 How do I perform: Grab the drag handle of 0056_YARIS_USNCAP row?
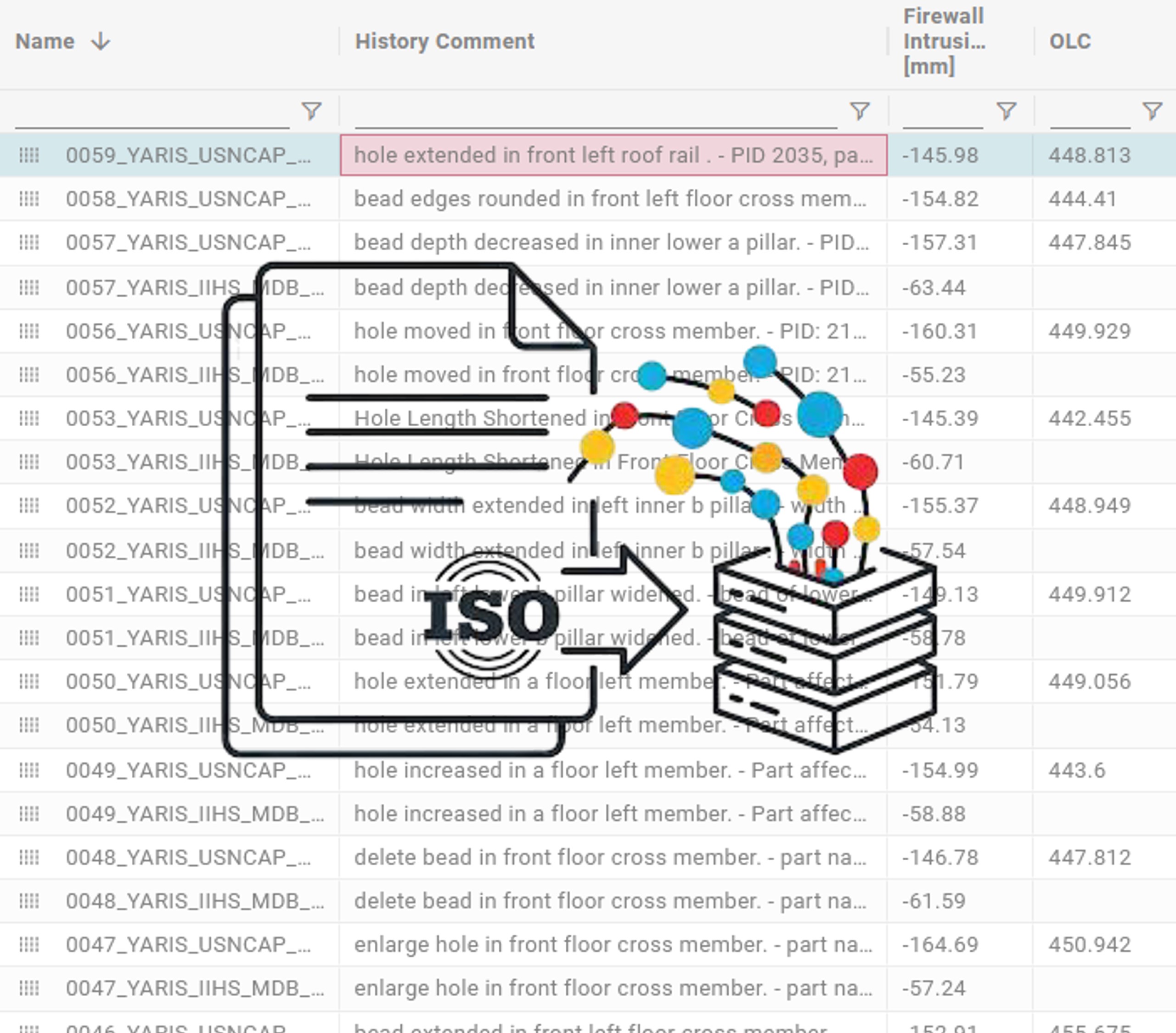(x=29, y=331)
